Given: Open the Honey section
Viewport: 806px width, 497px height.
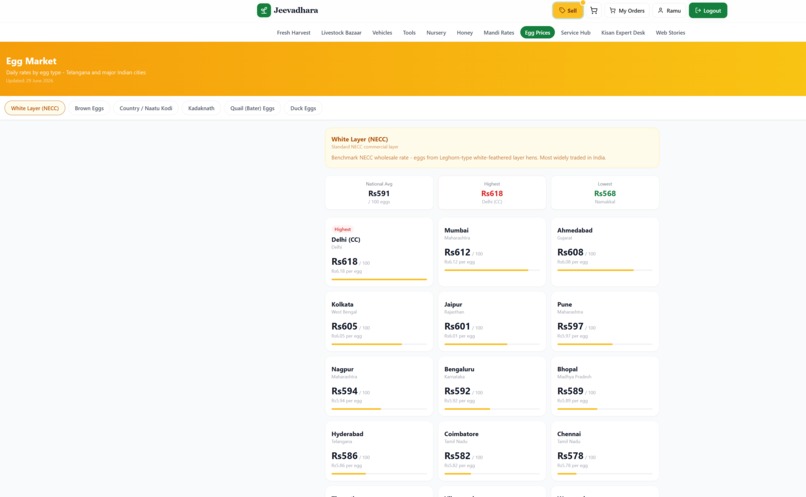Looking at the screenshot, I should [465, 32].
